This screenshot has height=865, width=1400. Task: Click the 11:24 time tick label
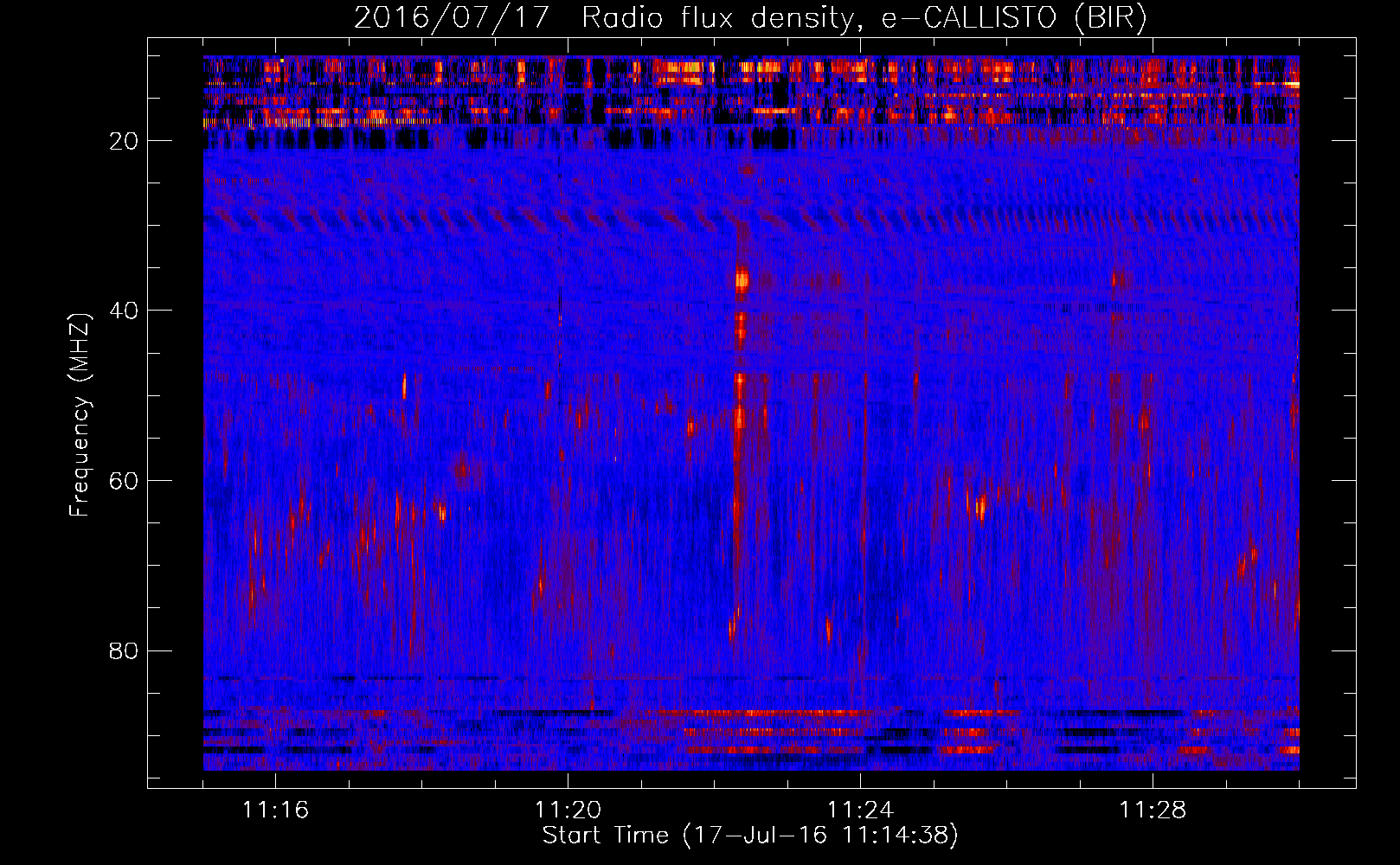click(x=860, y=811)
